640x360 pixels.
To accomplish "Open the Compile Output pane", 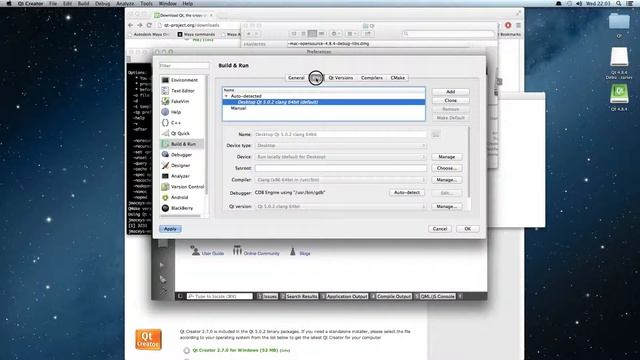I will 391,296.
